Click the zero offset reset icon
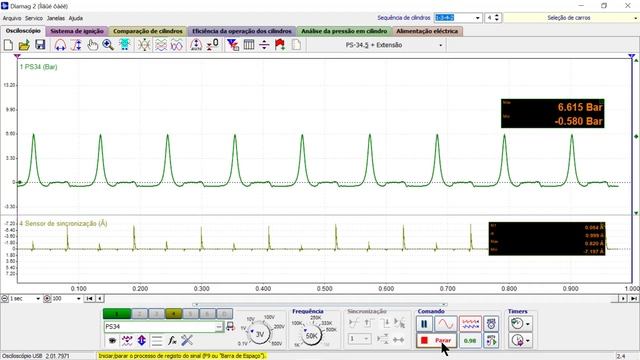 point(212,45)
